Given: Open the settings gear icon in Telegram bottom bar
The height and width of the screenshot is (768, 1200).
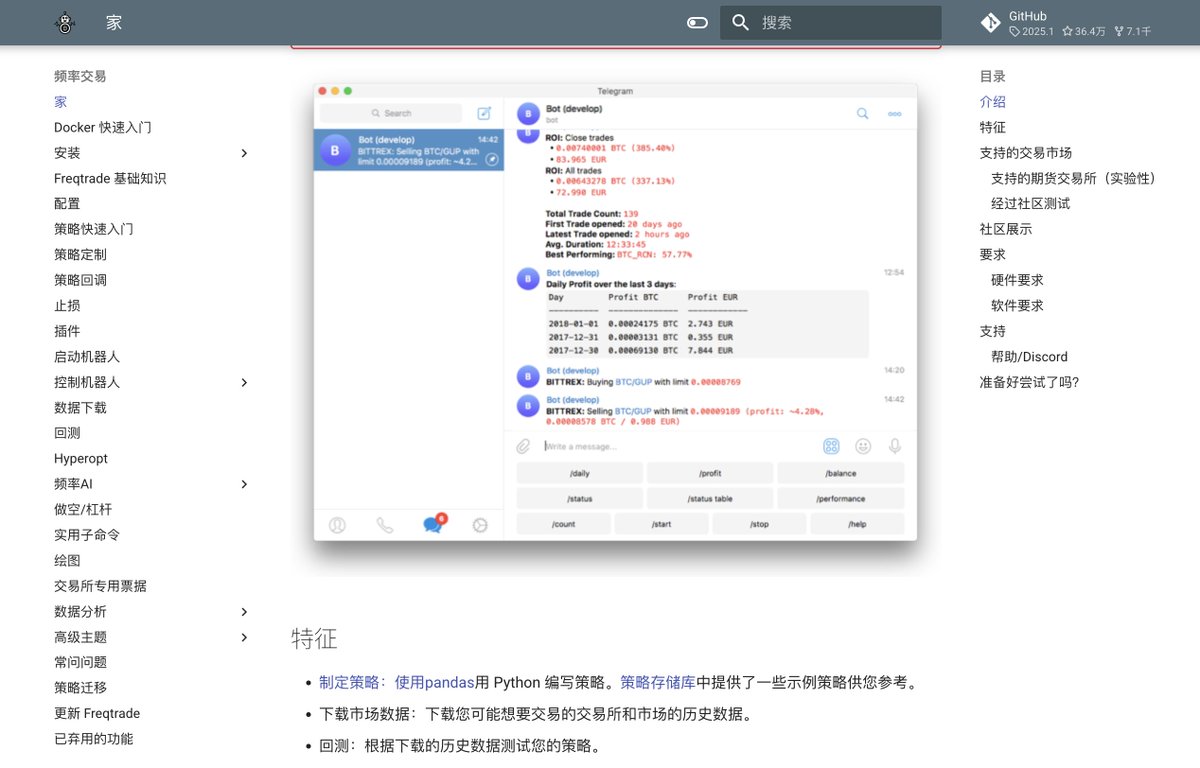Looking at the screenshot, I should (480, 523).
